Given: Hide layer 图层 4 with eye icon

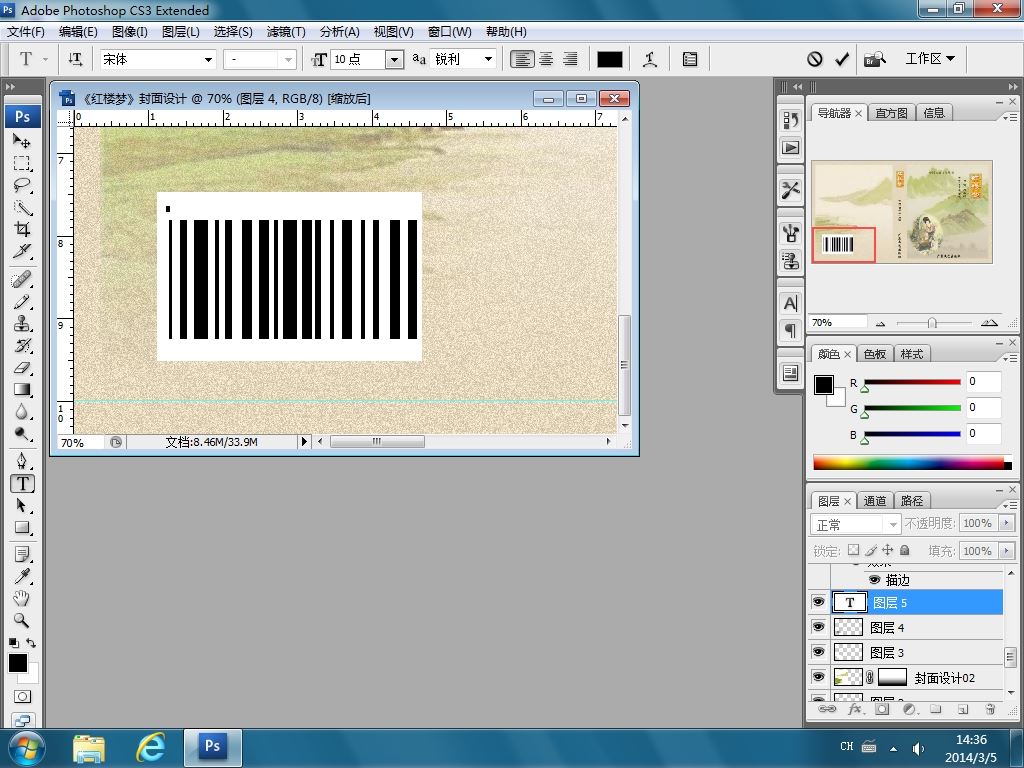Looking at the screenshot, I should pos(818,627).
